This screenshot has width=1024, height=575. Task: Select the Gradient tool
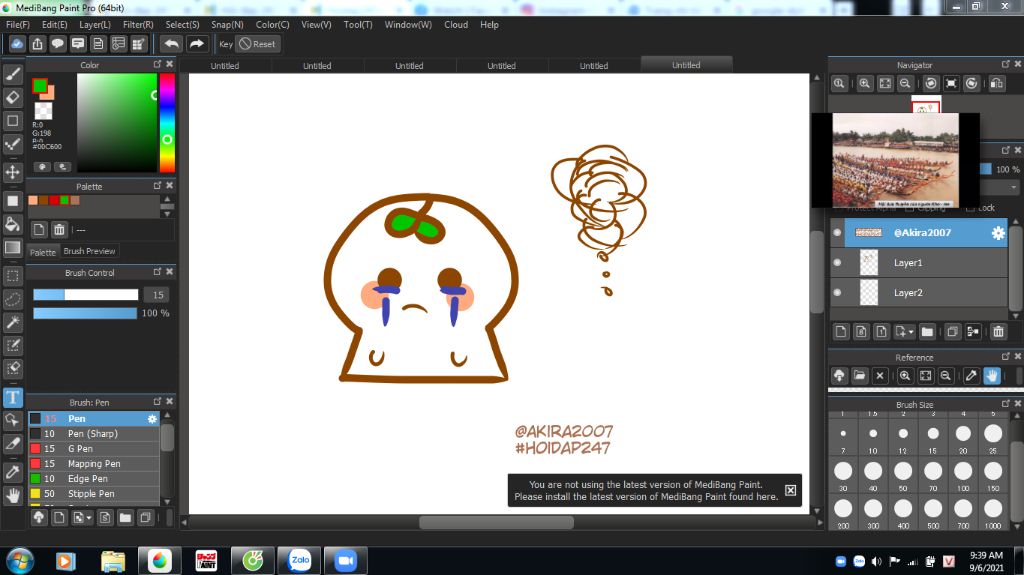[x=12, y=248]
